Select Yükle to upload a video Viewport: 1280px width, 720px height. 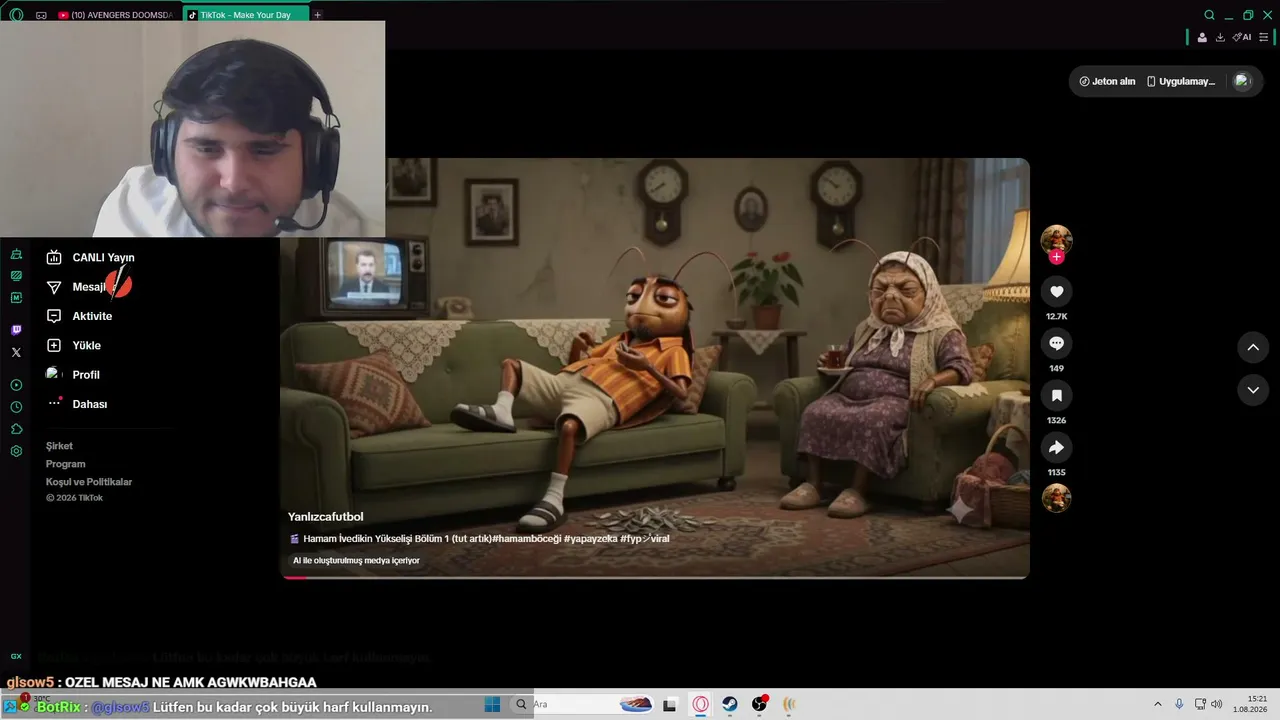[x=74, y=345]
